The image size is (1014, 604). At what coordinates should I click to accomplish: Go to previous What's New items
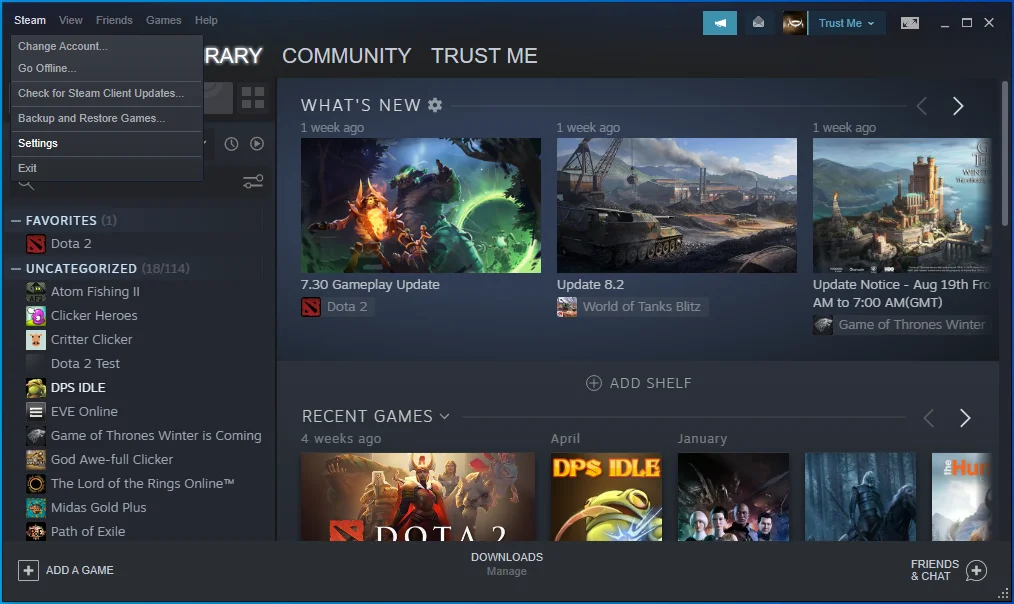[922, 106]
